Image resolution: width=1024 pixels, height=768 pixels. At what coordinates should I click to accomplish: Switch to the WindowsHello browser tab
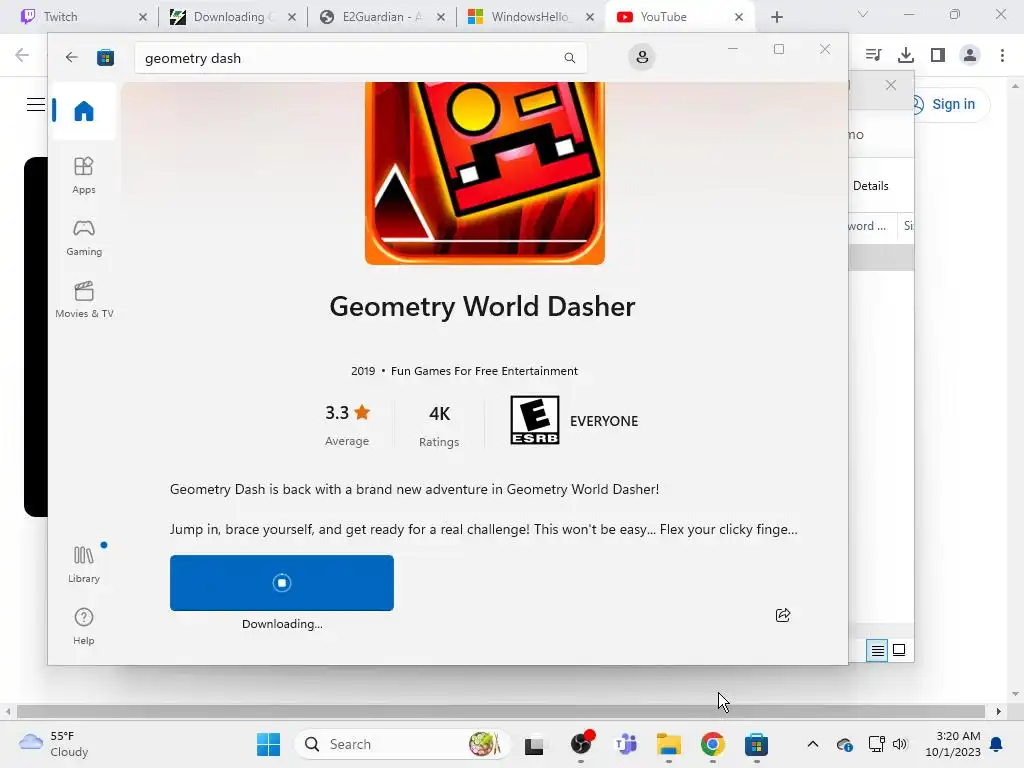coord(528,17)
